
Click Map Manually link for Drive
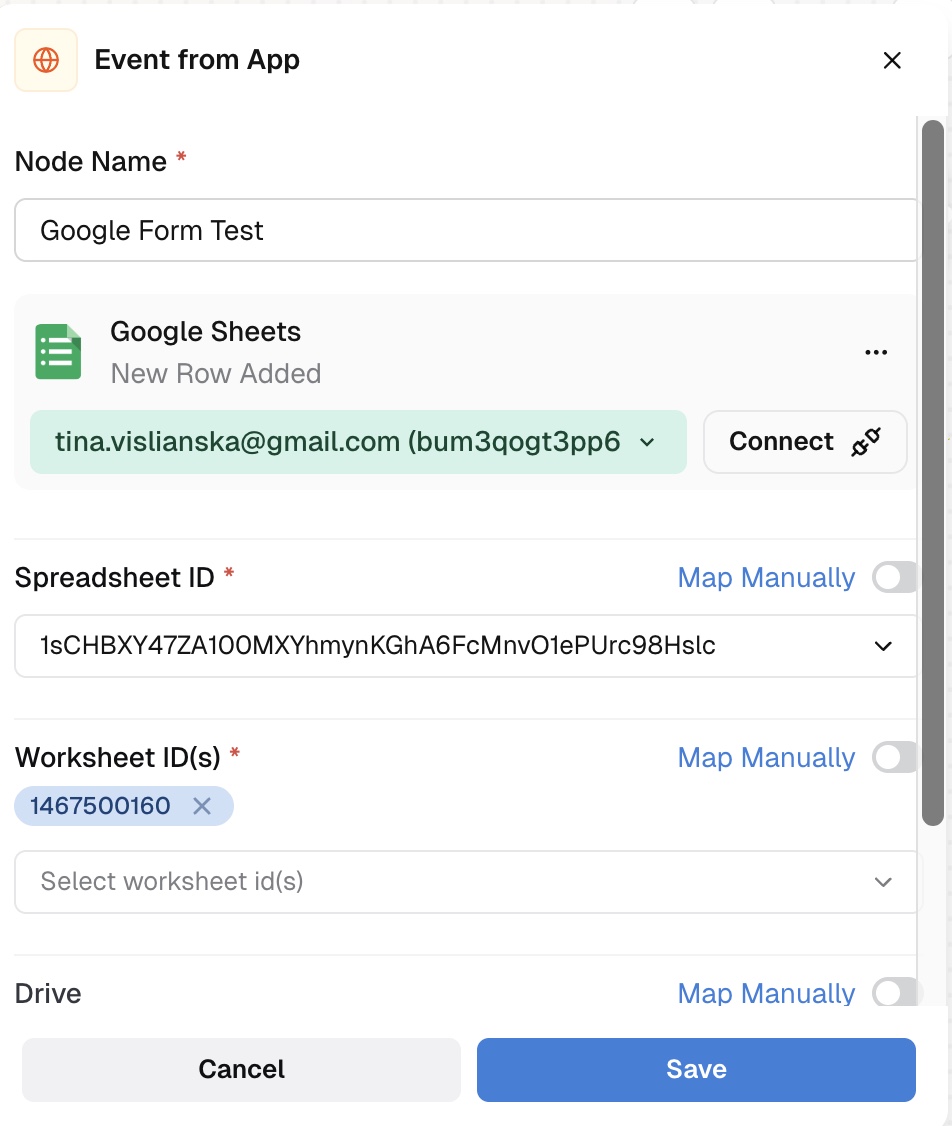766,994
